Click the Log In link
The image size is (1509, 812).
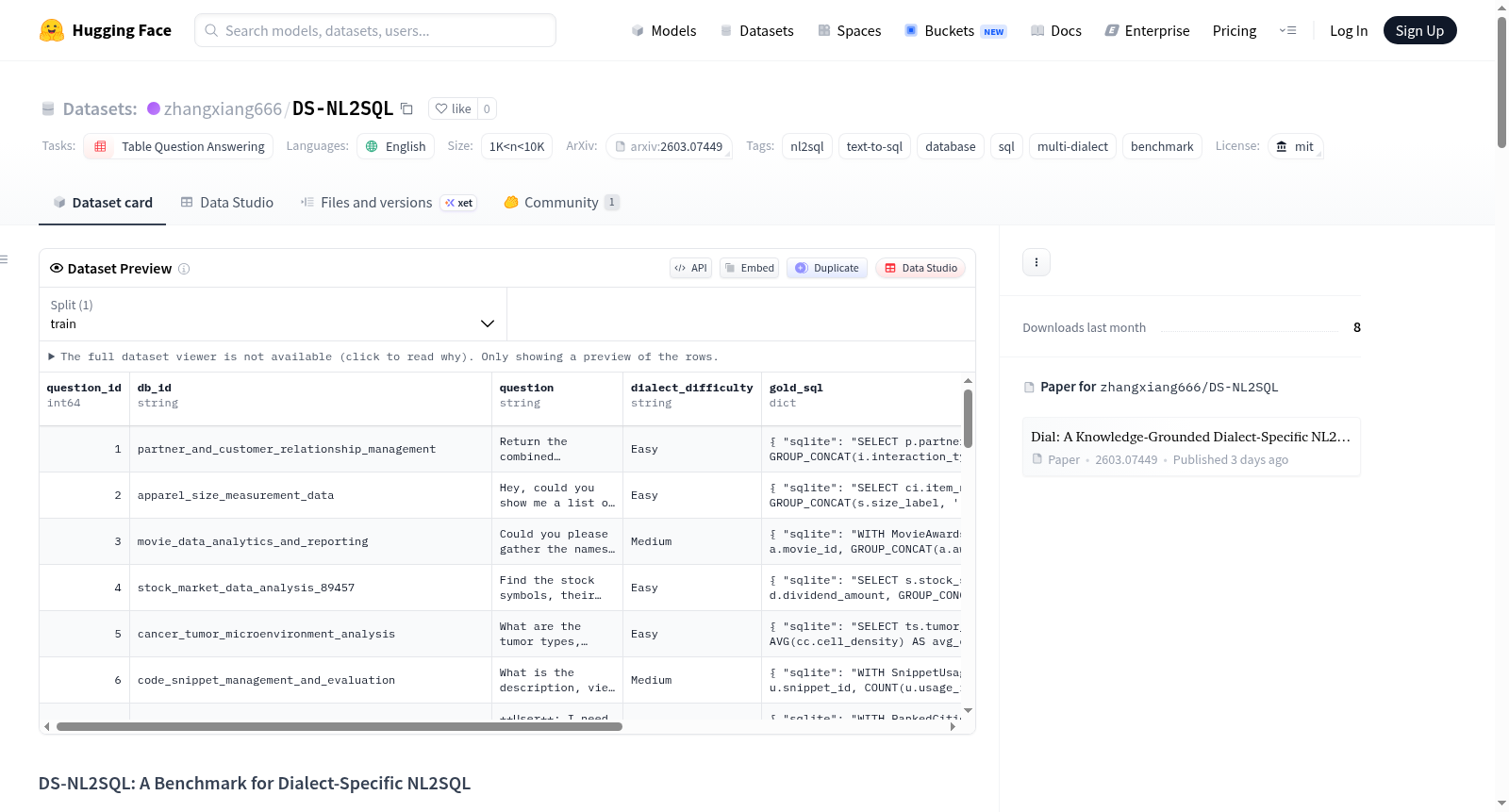[x=1349, y=30]
